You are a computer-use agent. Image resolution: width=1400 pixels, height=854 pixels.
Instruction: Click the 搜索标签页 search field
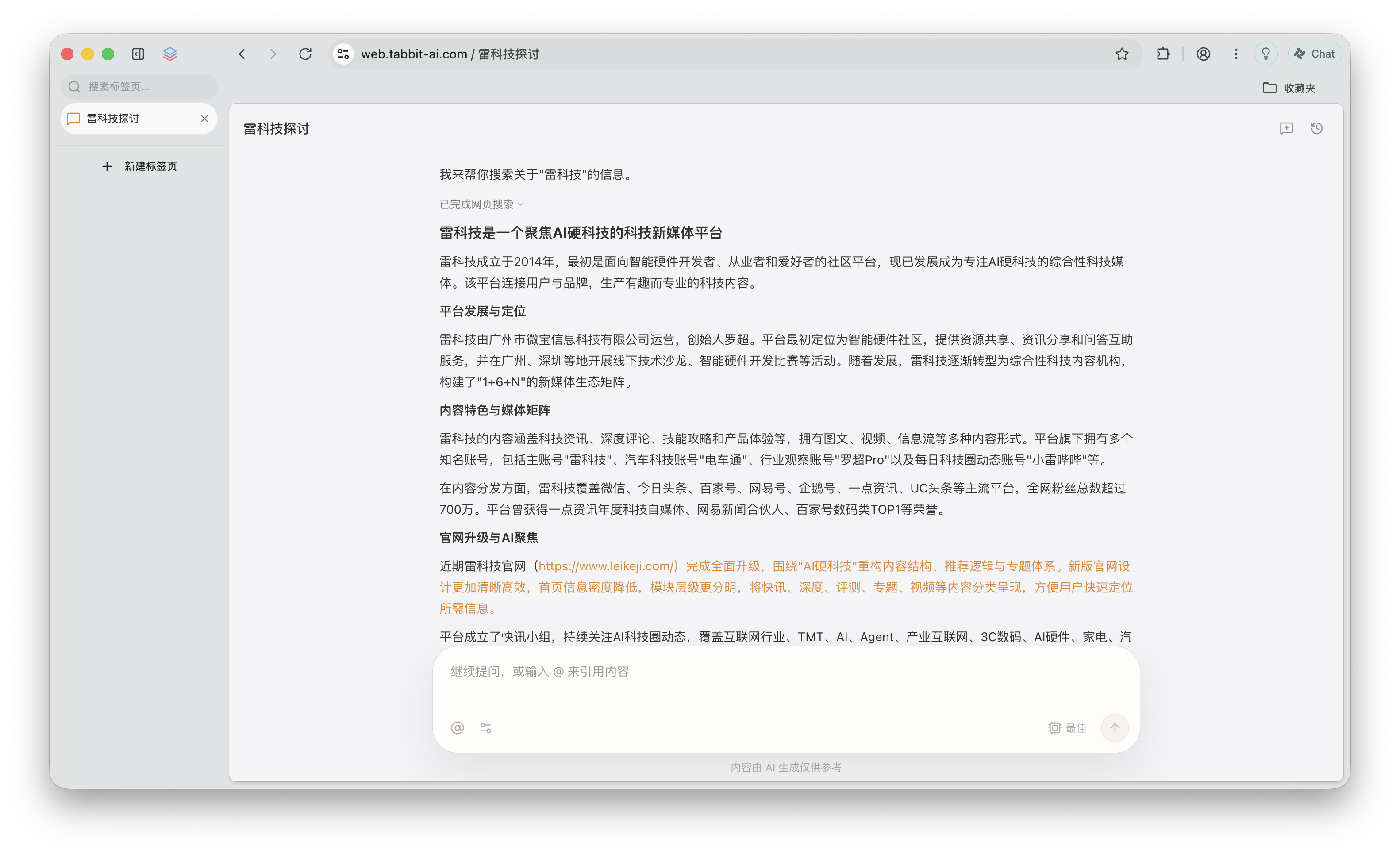click(x=139, y=86)
